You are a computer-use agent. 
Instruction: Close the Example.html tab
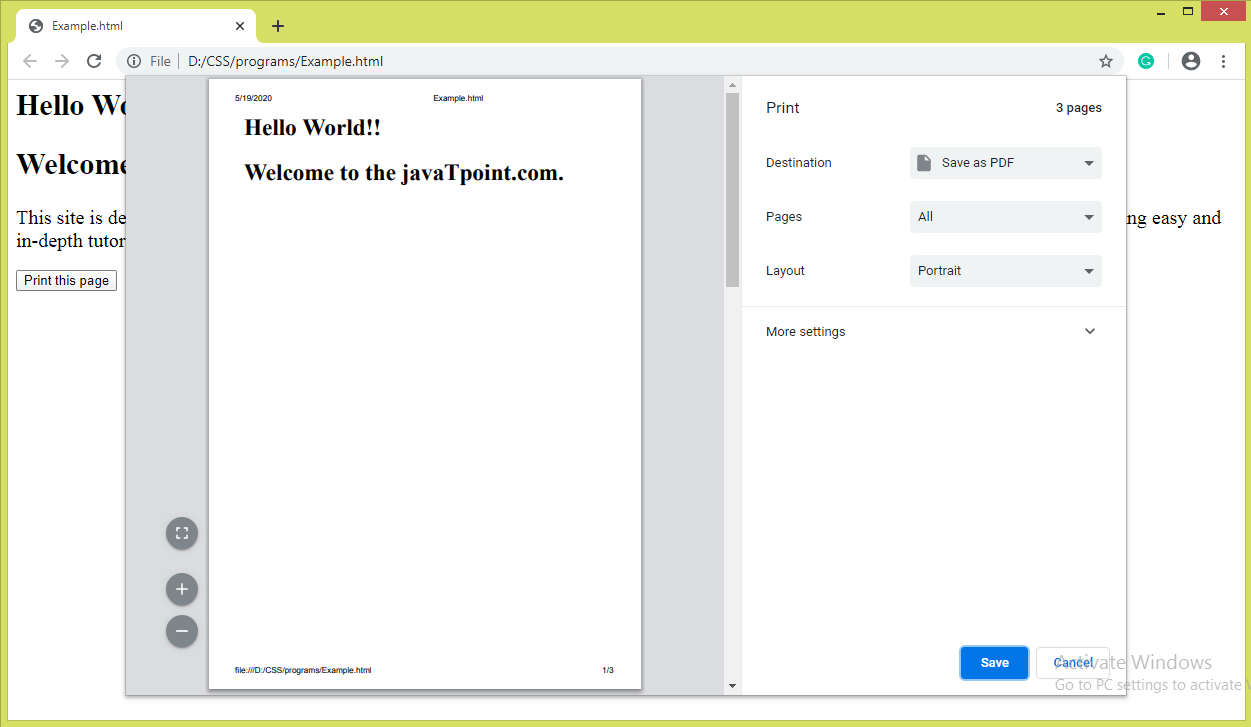click(240, 26)
